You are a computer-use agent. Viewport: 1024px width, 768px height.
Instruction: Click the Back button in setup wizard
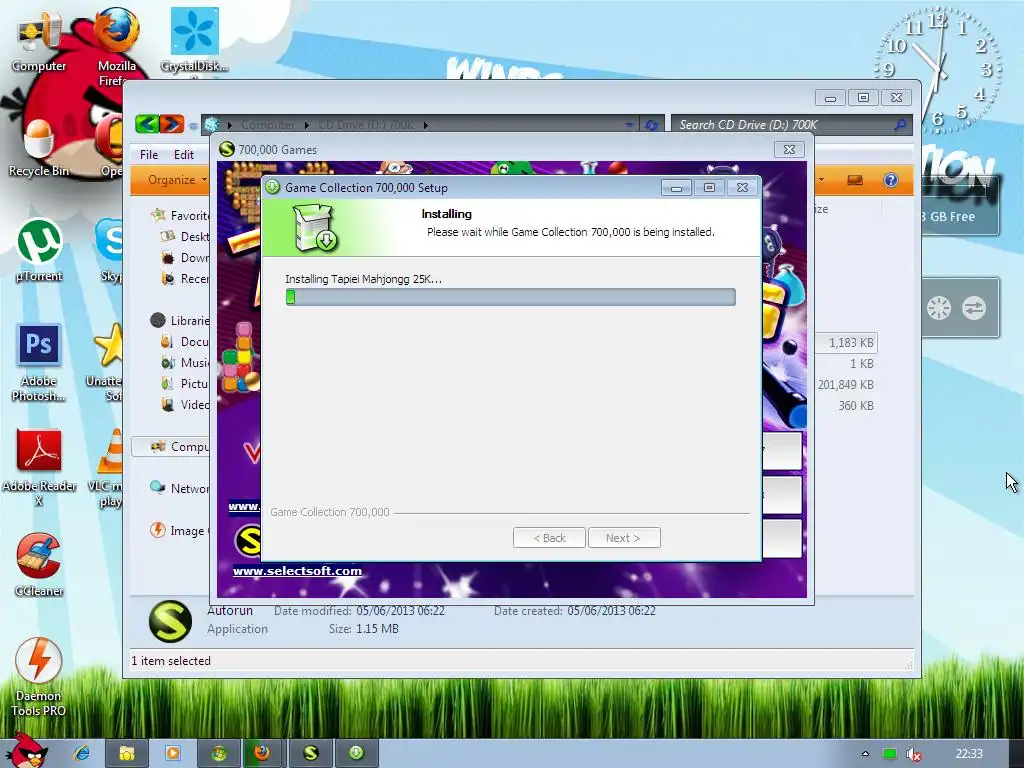coord(549,537)
